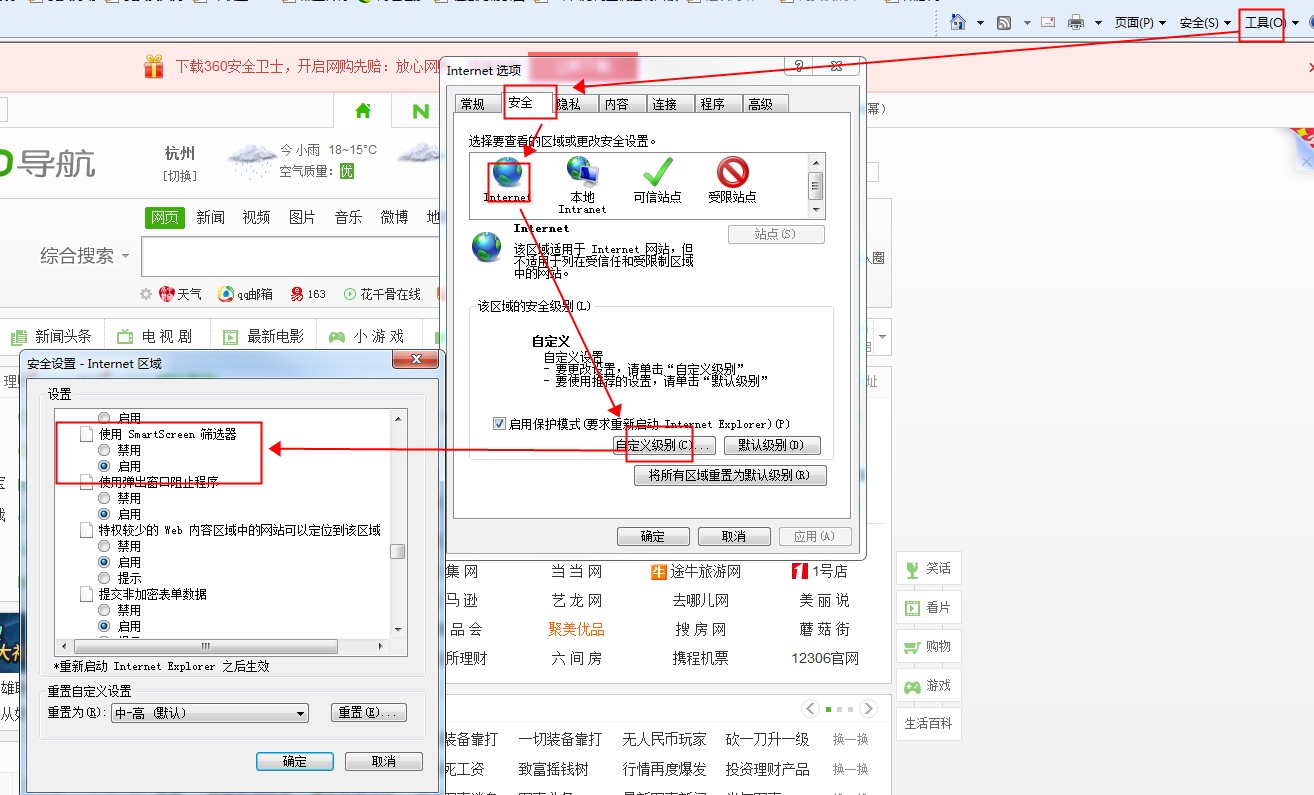This screenshot has height=795, width=1314.
Task: Switch to the 隐私 tab
Action: pyautogui.click(x=568, y=104)
